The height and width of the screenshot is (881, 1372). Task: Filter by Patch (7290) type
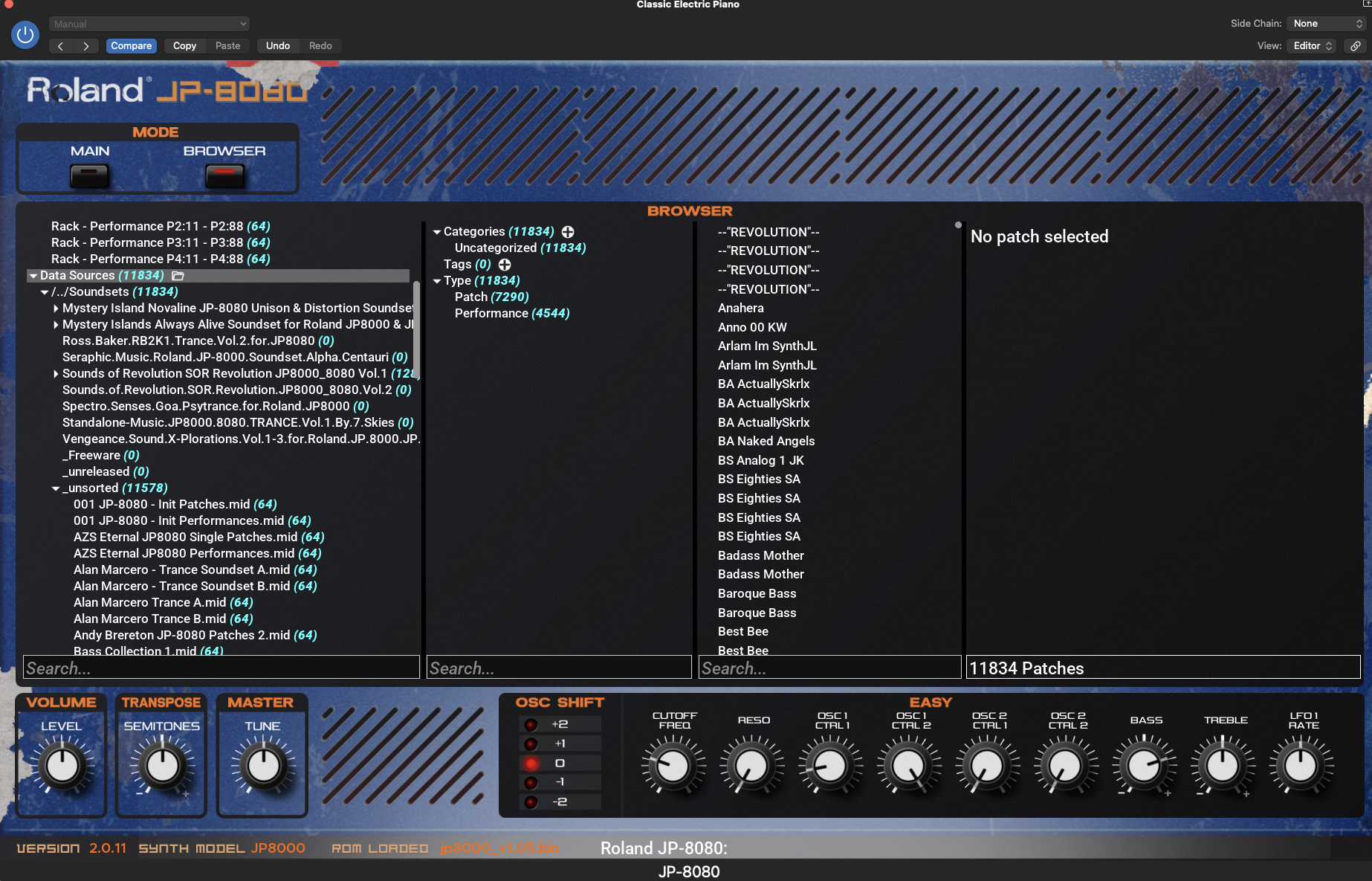click(491, 297)
